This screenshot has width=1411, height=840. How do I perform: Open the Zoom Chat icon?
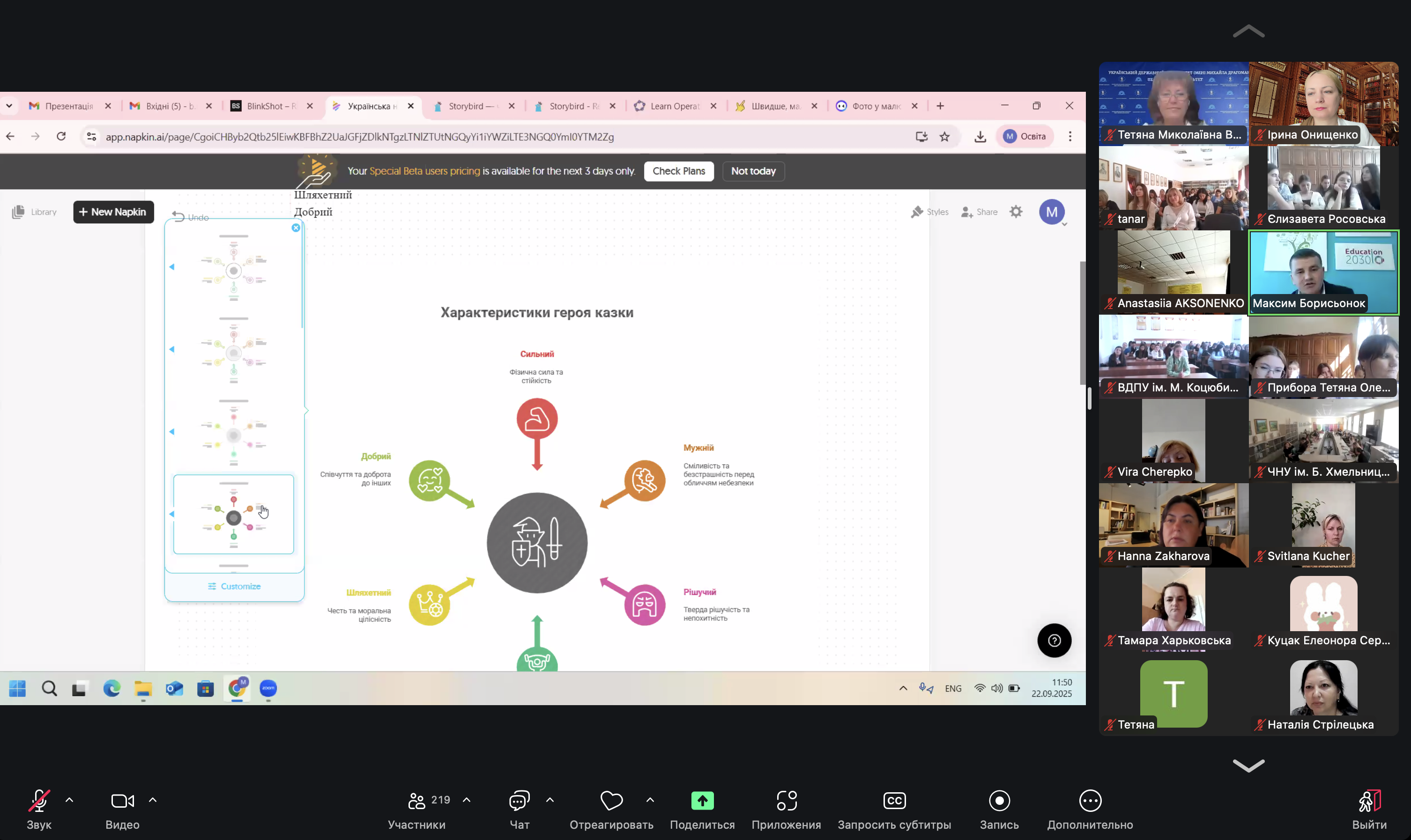click(519, 800)
